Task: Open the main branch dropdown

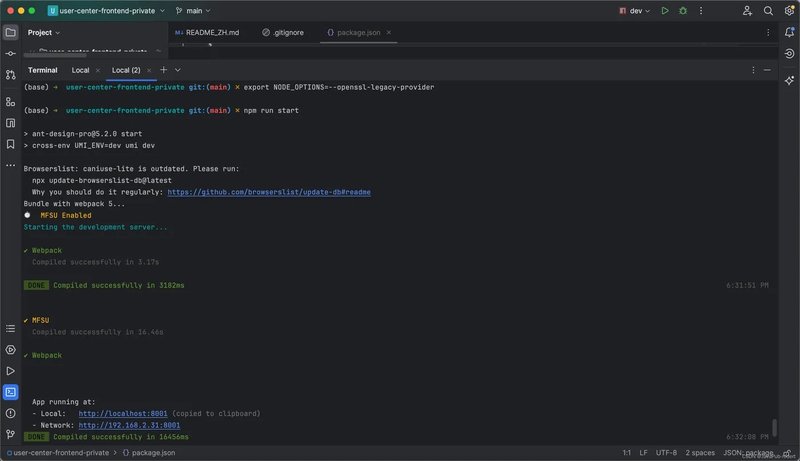Action: coord(193,11)
